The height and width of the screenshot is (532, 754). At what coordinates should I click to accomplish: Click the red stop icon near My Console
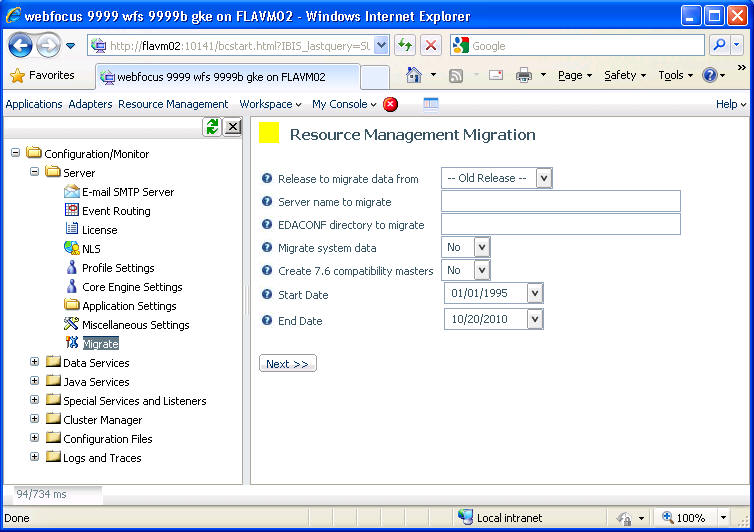pyautogui.click(x=390, y=104)
